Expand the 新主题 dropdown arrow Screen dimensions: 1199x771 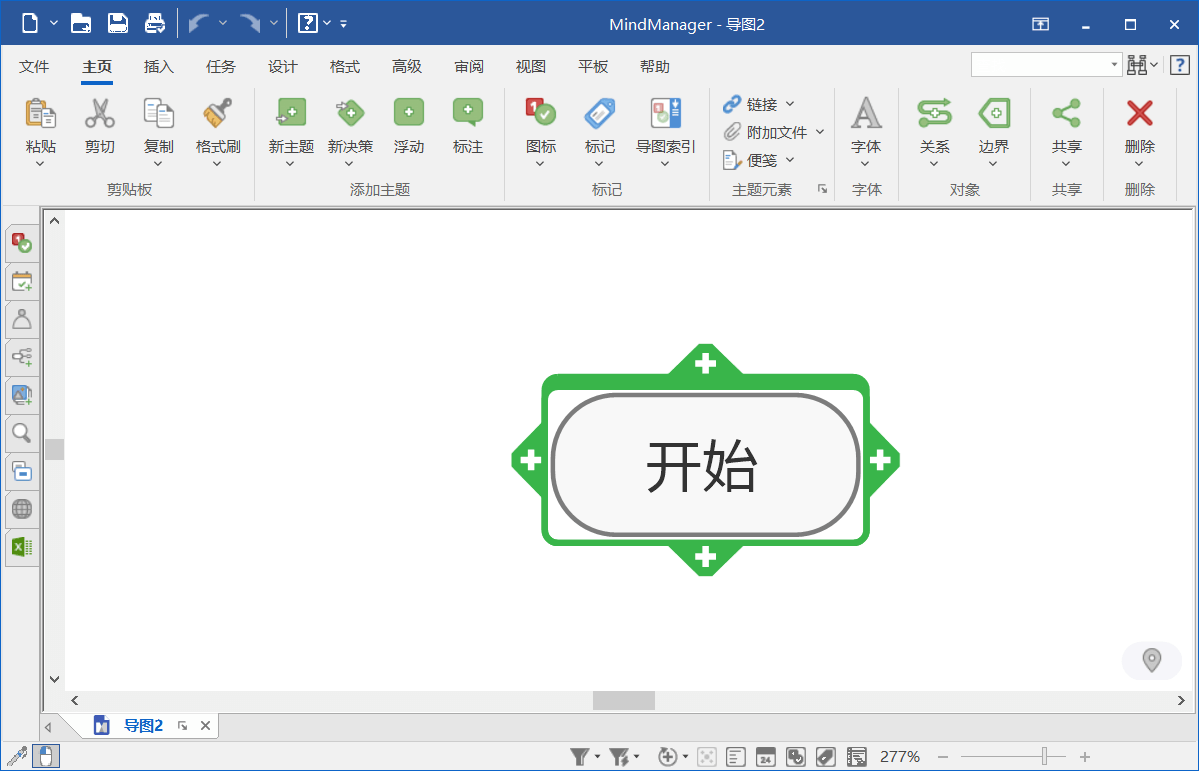290,164
